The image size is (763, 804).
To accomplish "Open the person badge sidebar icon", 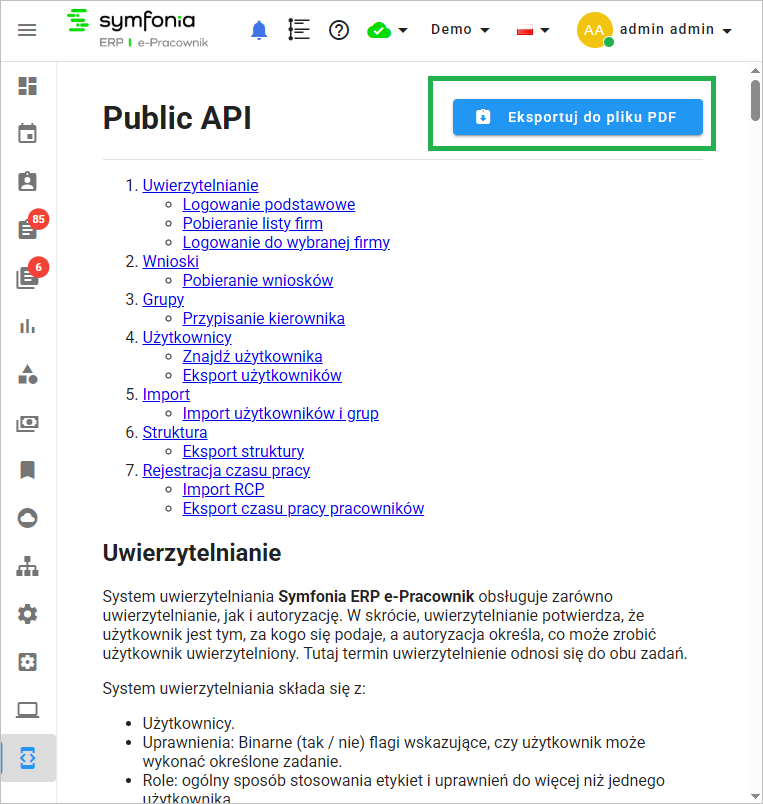I will [x=28, y=182].
